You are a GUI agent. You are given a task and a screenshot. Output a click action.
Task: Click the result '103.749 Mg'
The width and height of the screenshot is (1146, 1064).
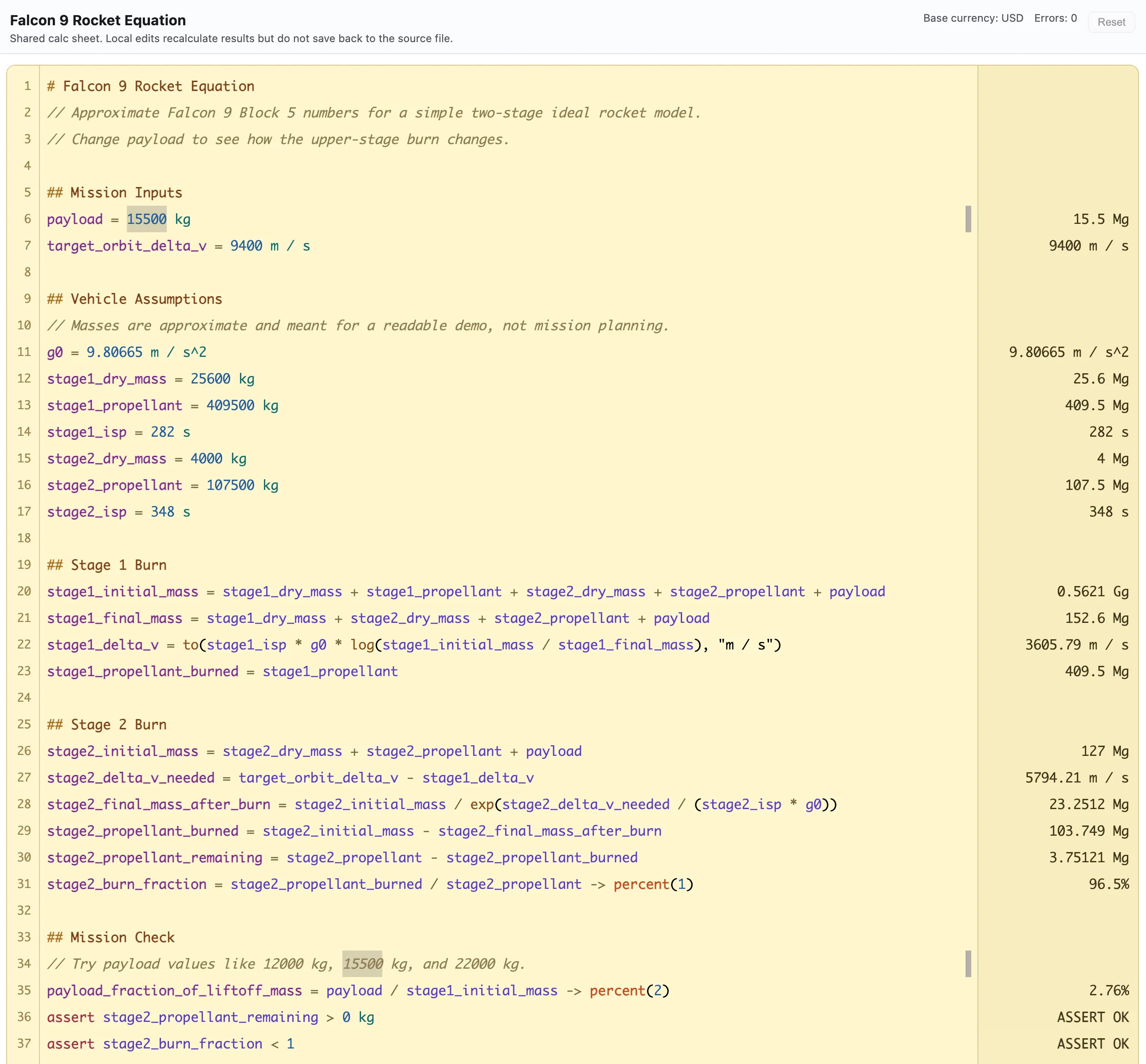click(x=1088, y=831)
